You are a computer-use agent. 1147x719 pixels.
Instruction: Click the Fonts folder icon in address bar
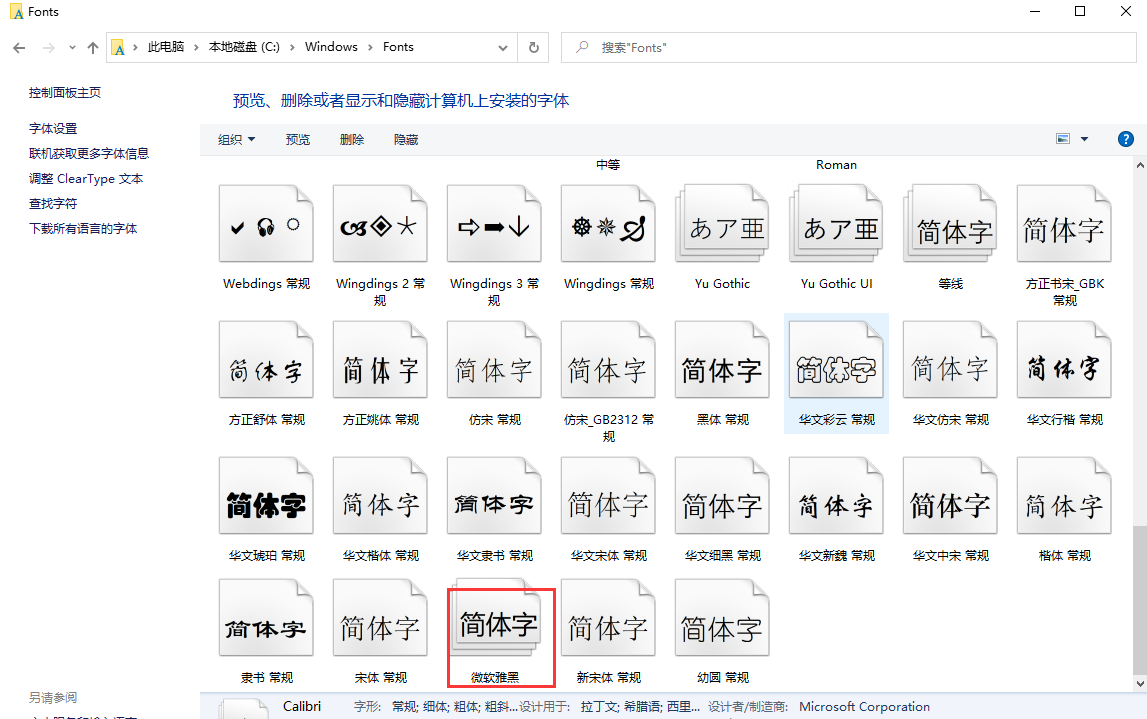click(x=118, y=48)
